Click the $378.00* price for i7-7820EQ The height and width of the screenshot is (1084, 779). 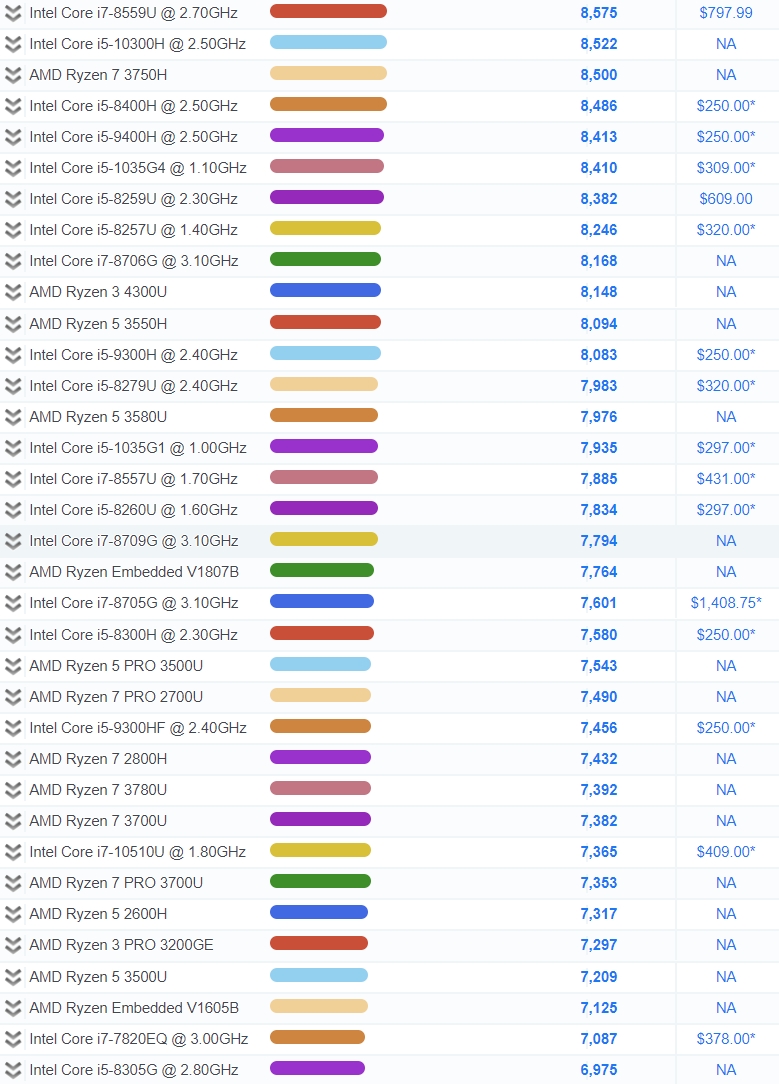pos(726,1039)
